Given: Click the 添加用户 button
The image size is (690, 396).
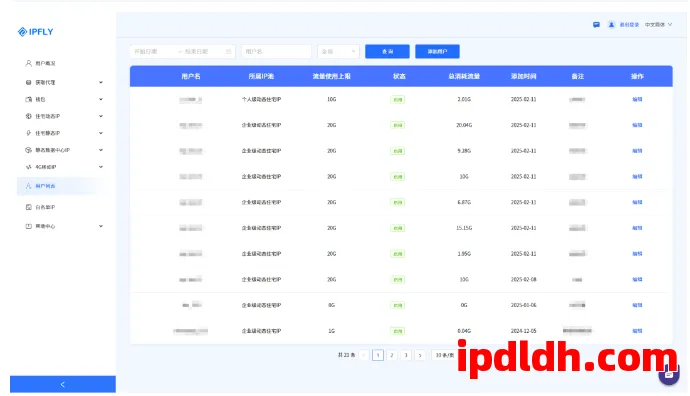Looking at the screenshot, I should [437, 51].
